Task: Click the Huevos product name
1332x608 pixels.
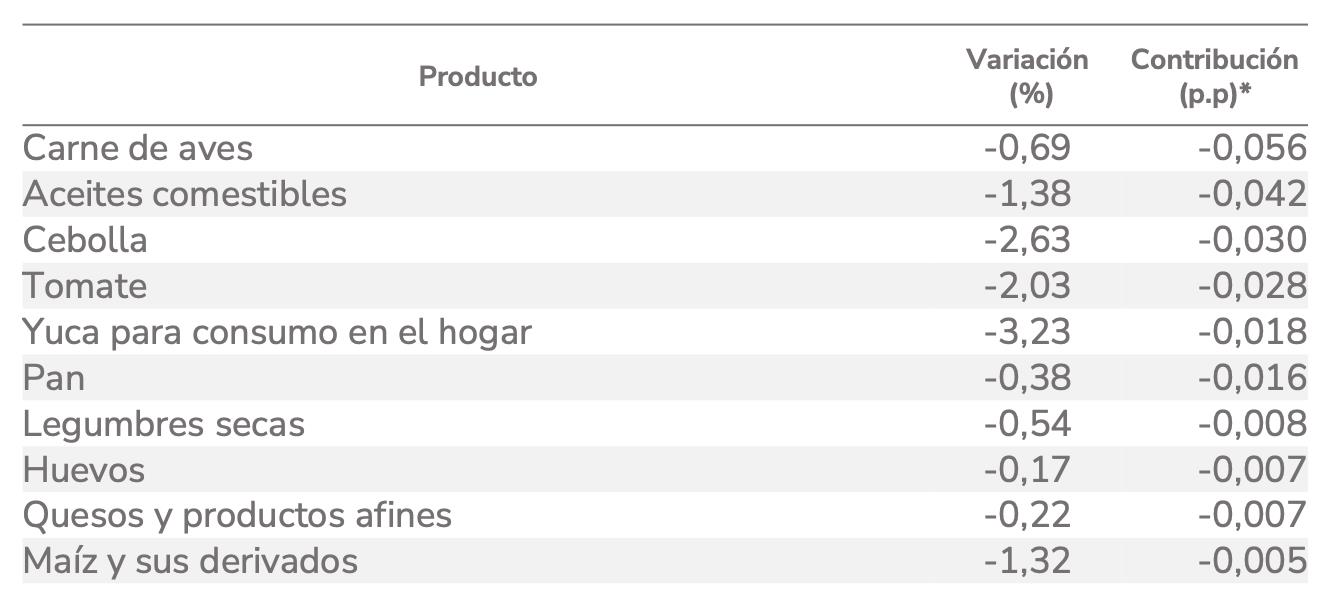Action: (84, 470)
